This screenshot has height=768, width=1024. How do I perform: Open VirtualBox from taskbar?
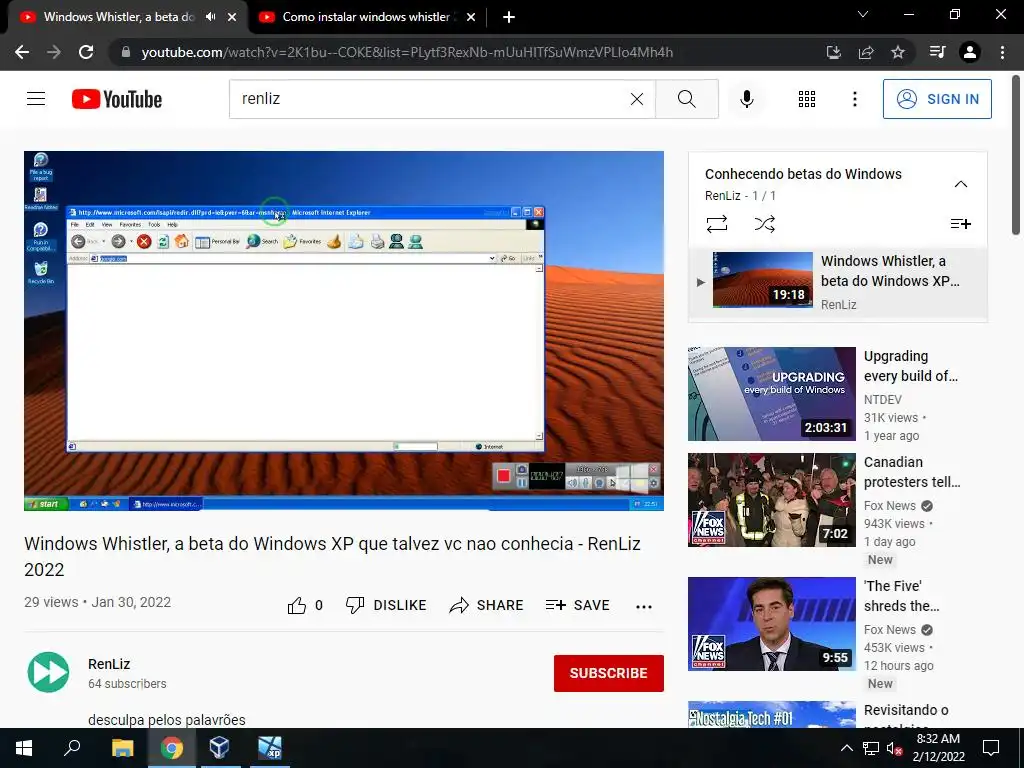pyautogui.click(x=219, y=748)
